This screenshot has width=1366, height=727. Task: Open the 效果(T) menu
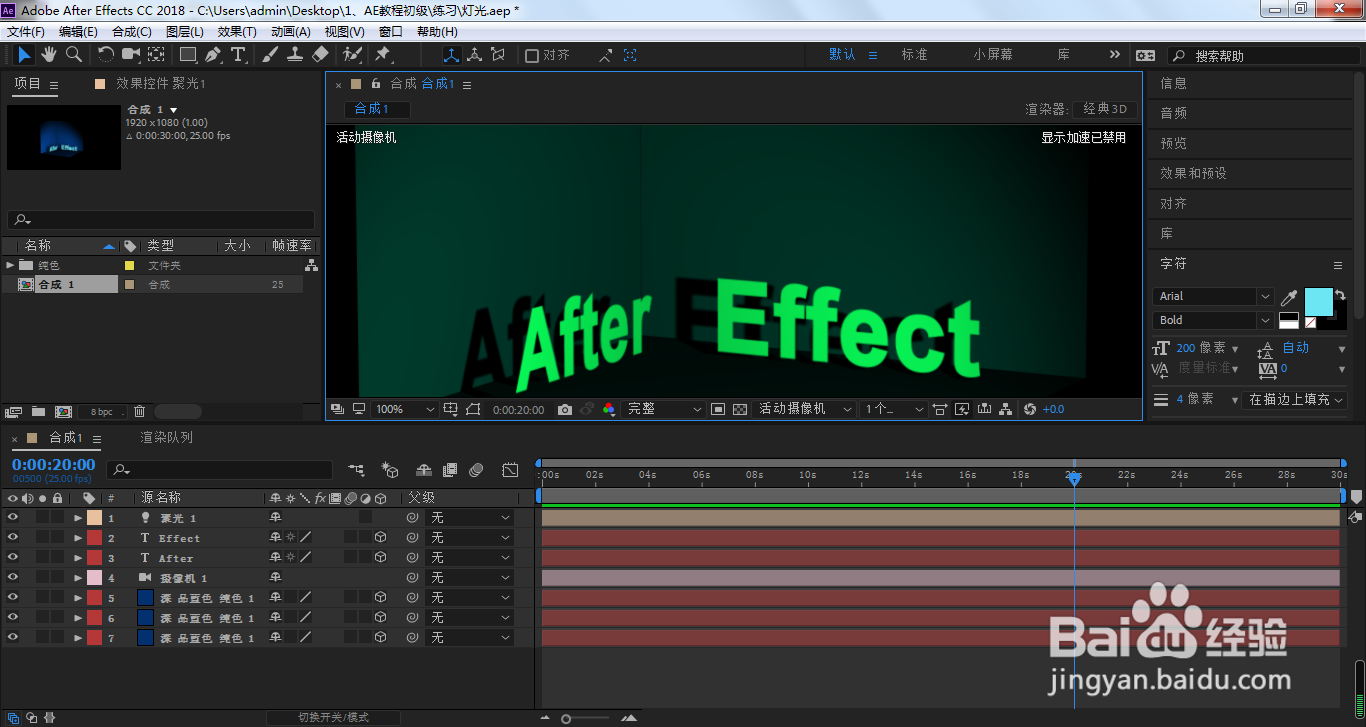point(237,32)
